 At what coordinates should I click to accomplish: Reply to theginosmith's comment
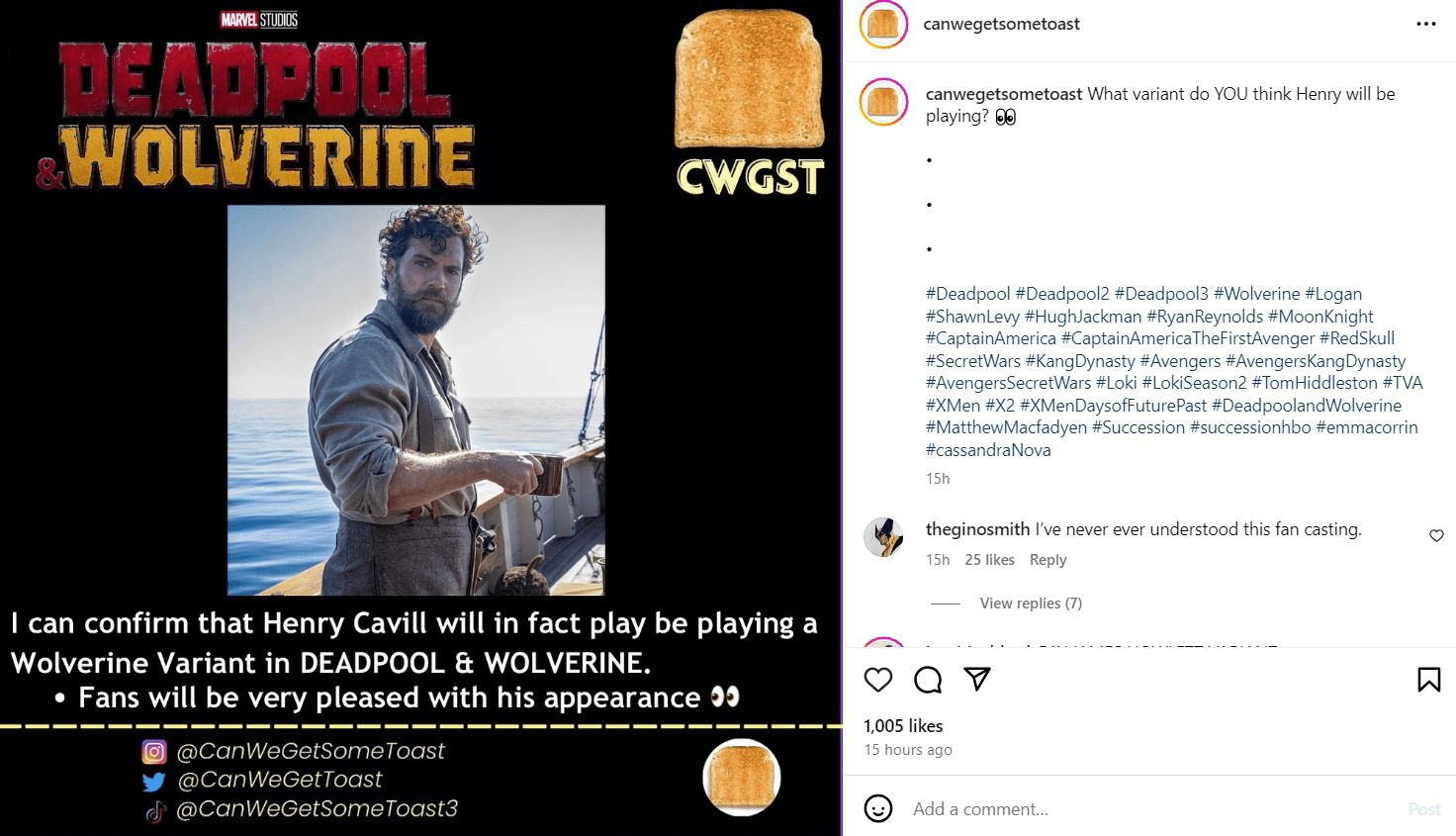1047,560
